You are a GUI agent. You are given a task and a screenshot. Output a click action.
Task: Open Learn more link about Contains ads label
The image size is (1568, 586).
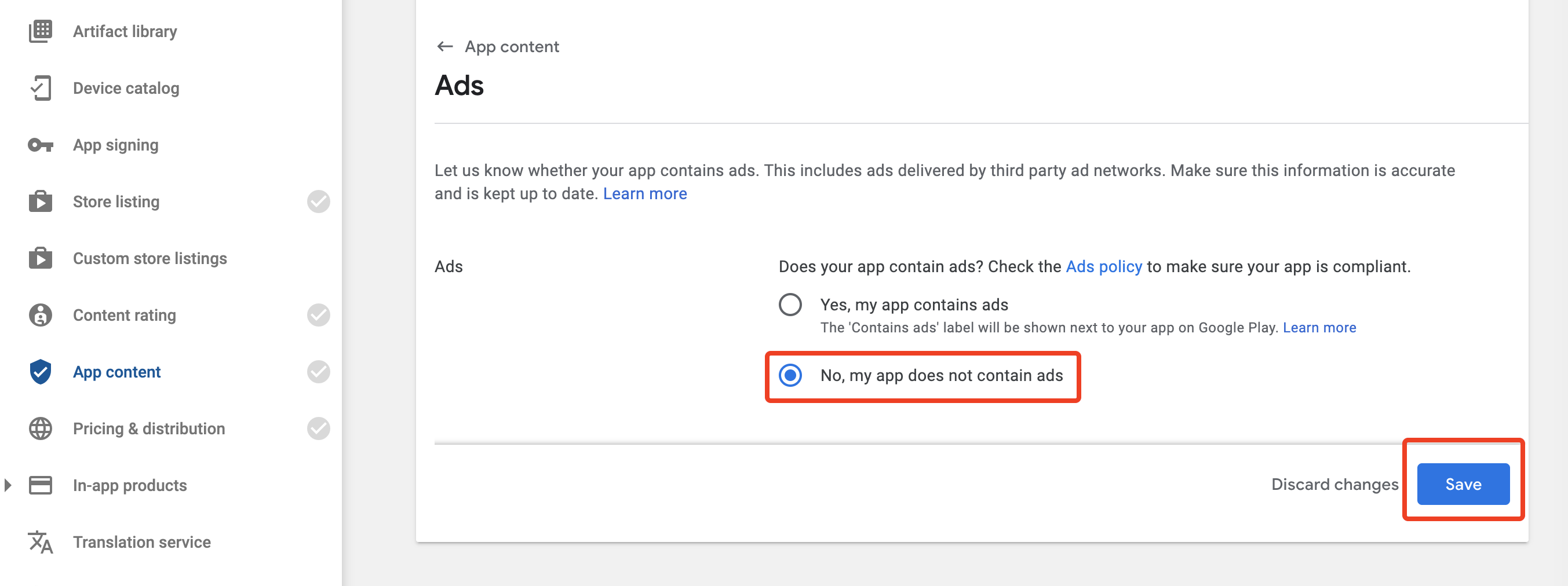1319,327
